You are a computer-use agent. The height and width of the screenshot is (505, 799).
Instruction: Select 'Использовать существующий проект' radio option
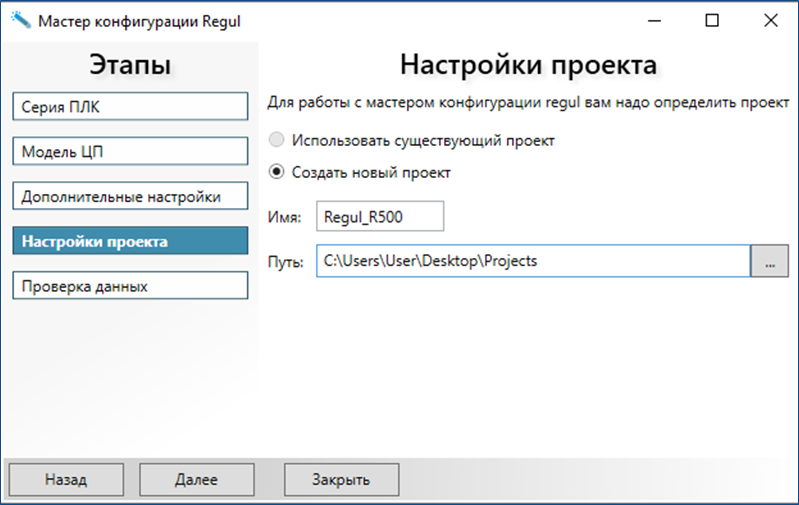(x=277, y=140)
